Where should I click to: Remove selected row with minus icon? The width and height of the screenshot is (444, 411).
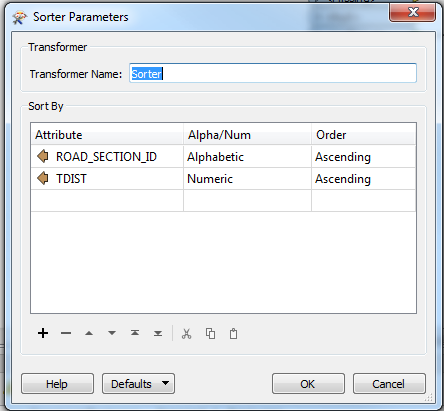click(66, 333)
